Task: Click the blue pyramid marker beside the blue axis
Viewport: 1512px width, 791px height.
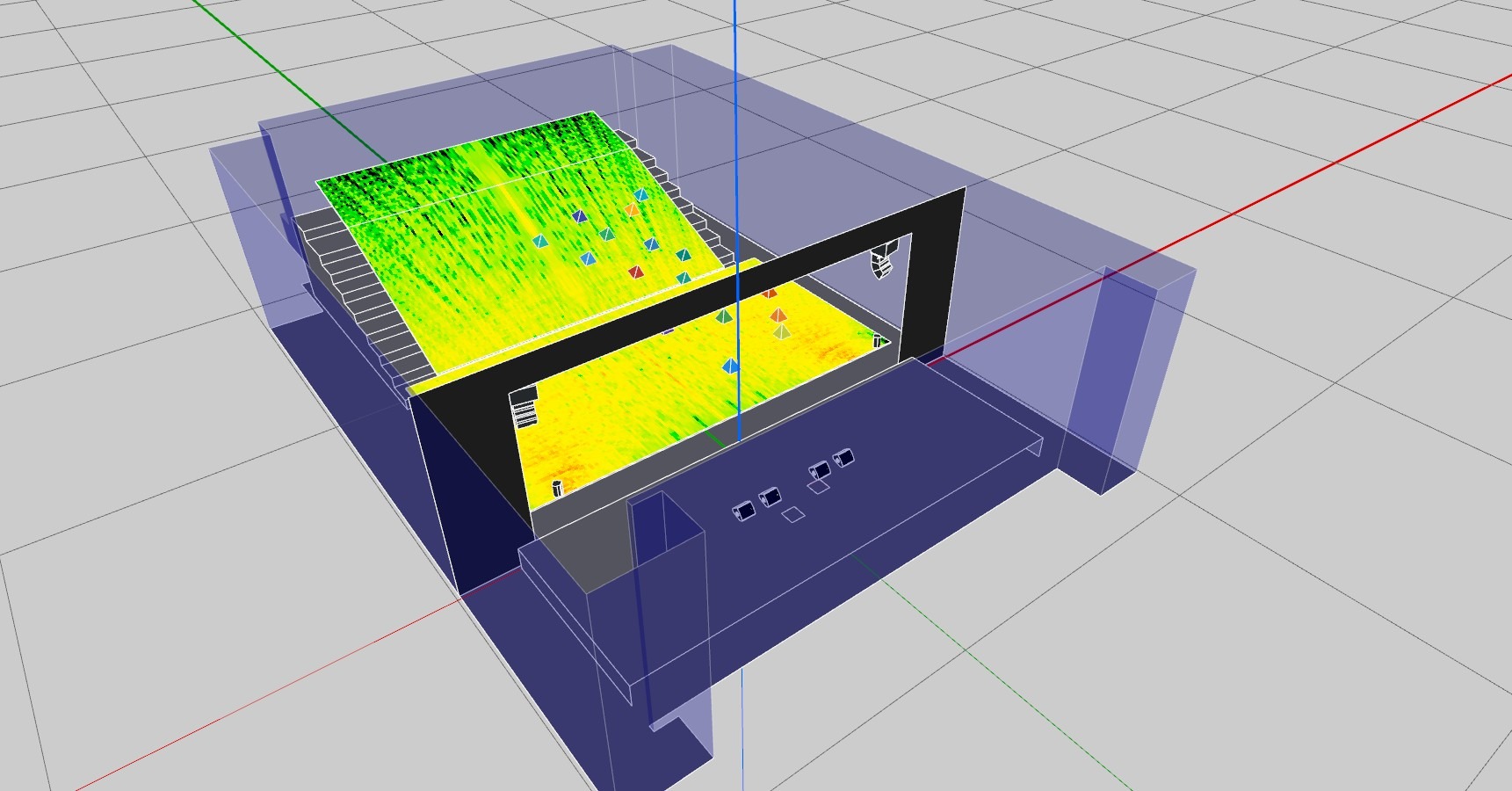Action: pyautogui.click(x=731, y=366)
